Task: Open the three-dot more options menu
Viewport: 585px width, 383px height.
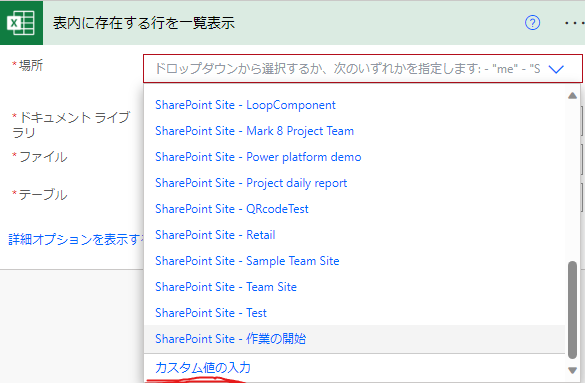Action: click(x=574, y=23)
